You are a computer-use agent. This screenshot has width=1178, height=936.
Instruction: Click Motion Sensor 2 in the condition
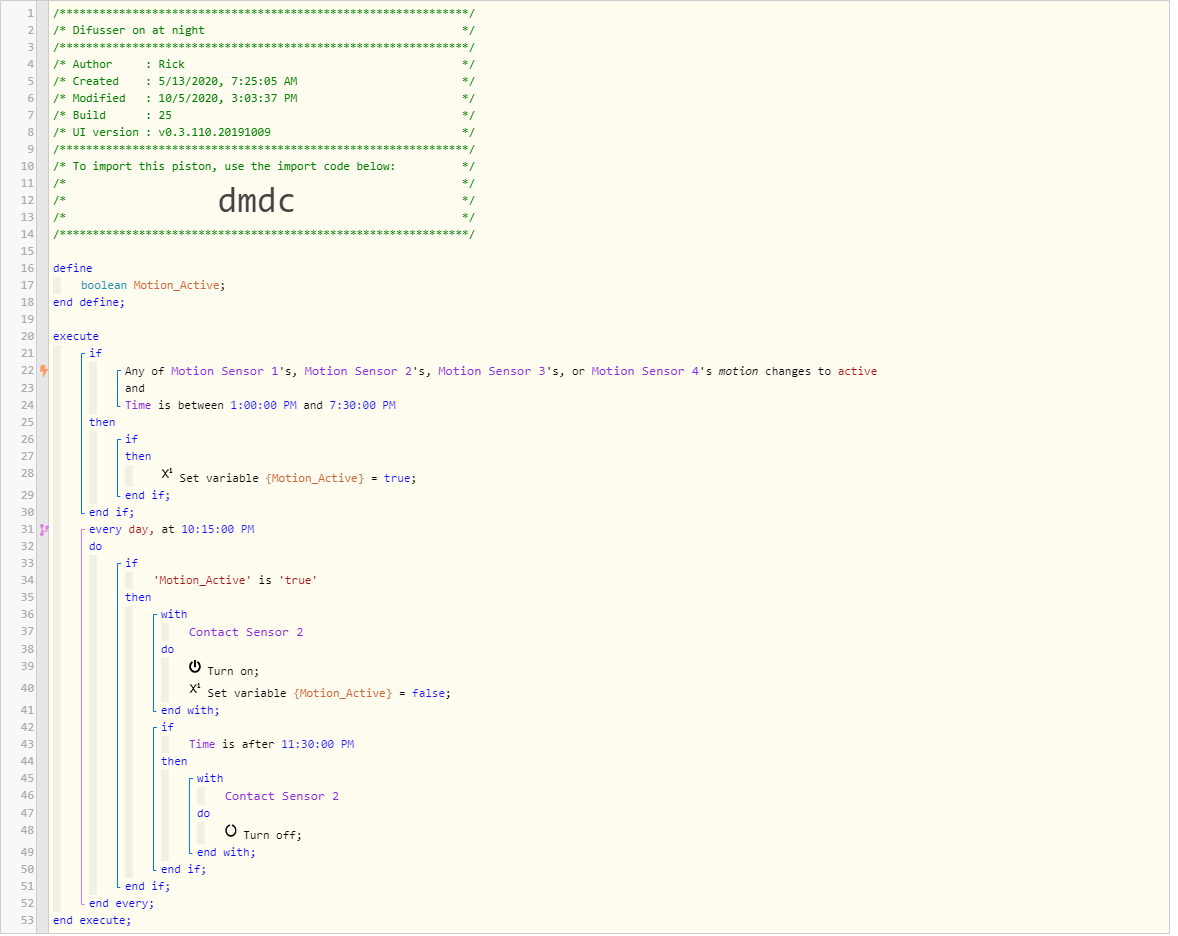358,371
